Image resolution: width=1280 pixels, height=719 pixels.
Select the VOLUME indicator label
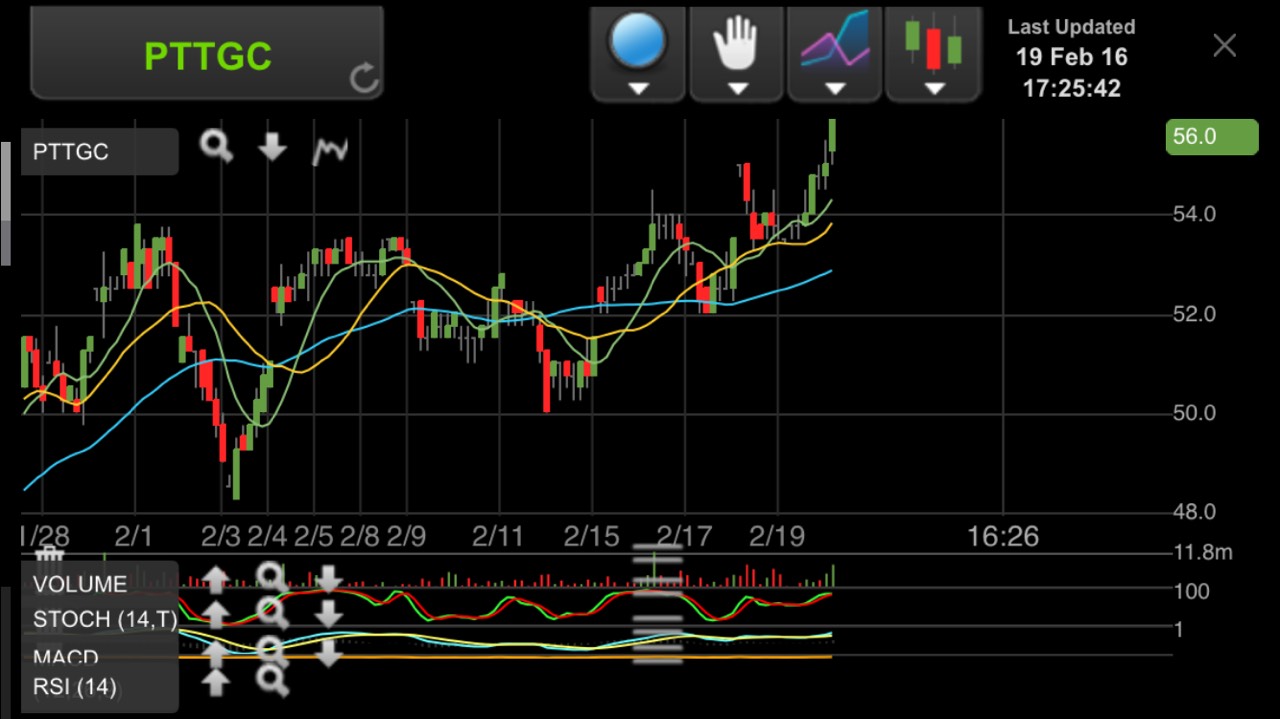[x=80, y=584]
